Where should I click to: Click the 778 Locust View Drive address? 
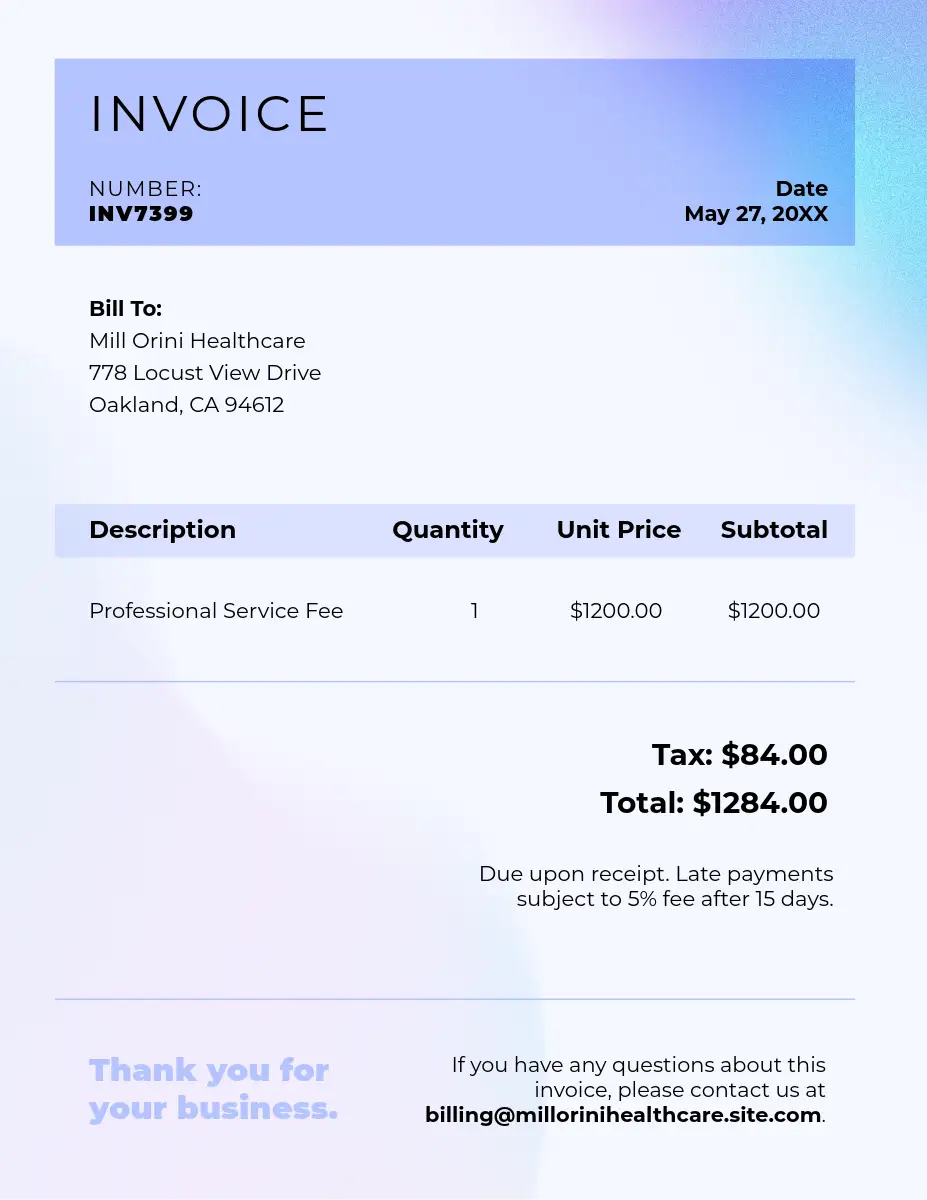point(205,373)
